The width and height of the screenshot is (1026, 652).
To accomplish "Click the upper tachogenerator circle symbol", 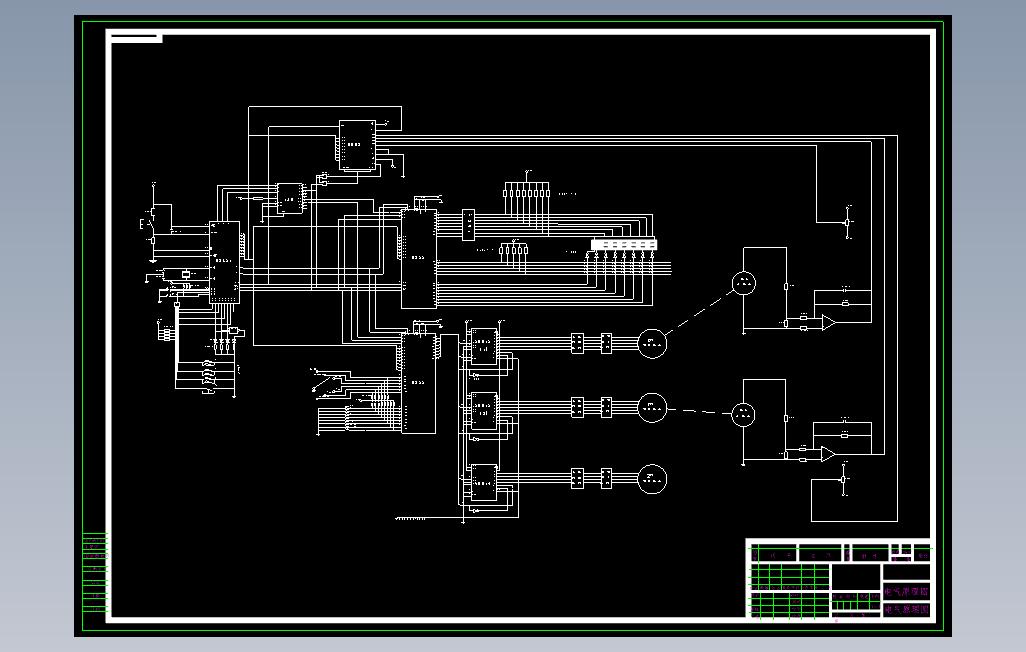I will pyautogui.click(x=744, y=283).
